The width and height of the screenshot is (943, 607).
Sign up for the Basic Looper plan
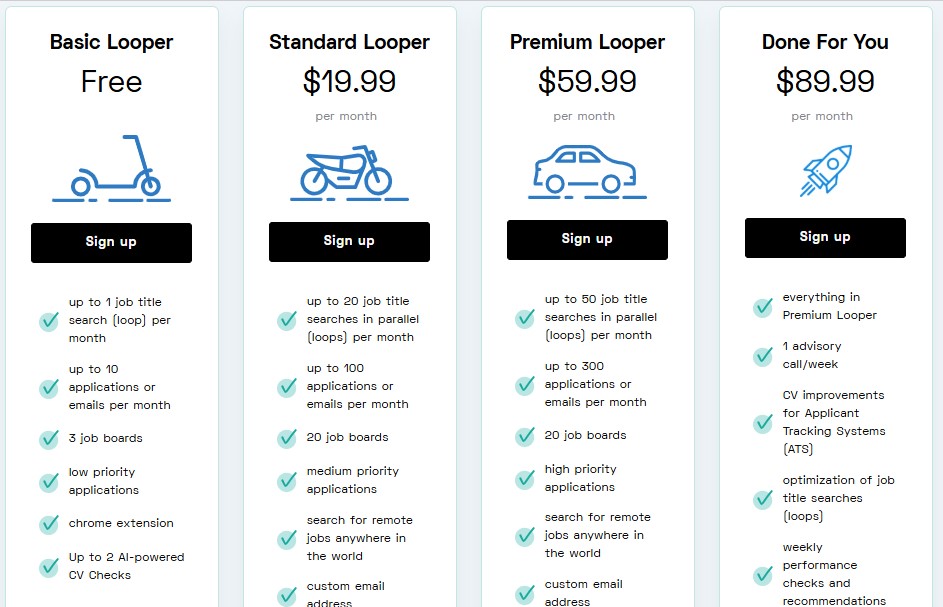tap(111, 242)
